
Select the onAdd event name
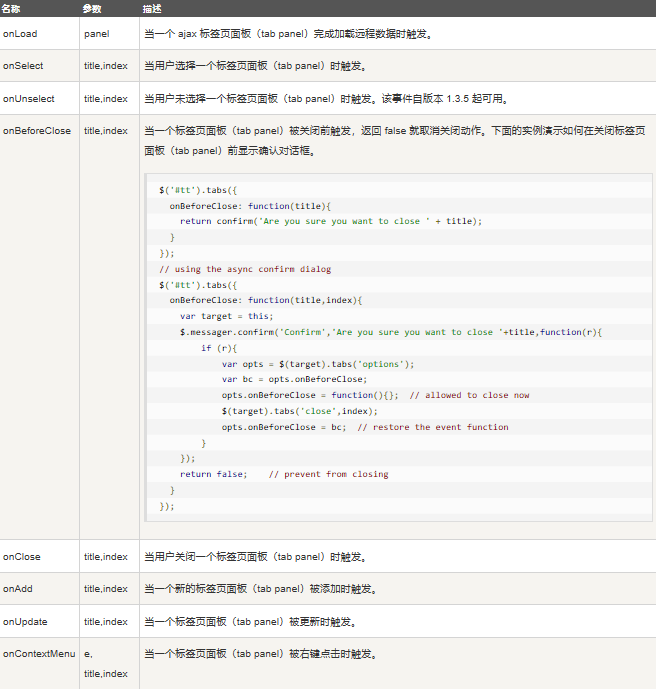pos(18,589)
